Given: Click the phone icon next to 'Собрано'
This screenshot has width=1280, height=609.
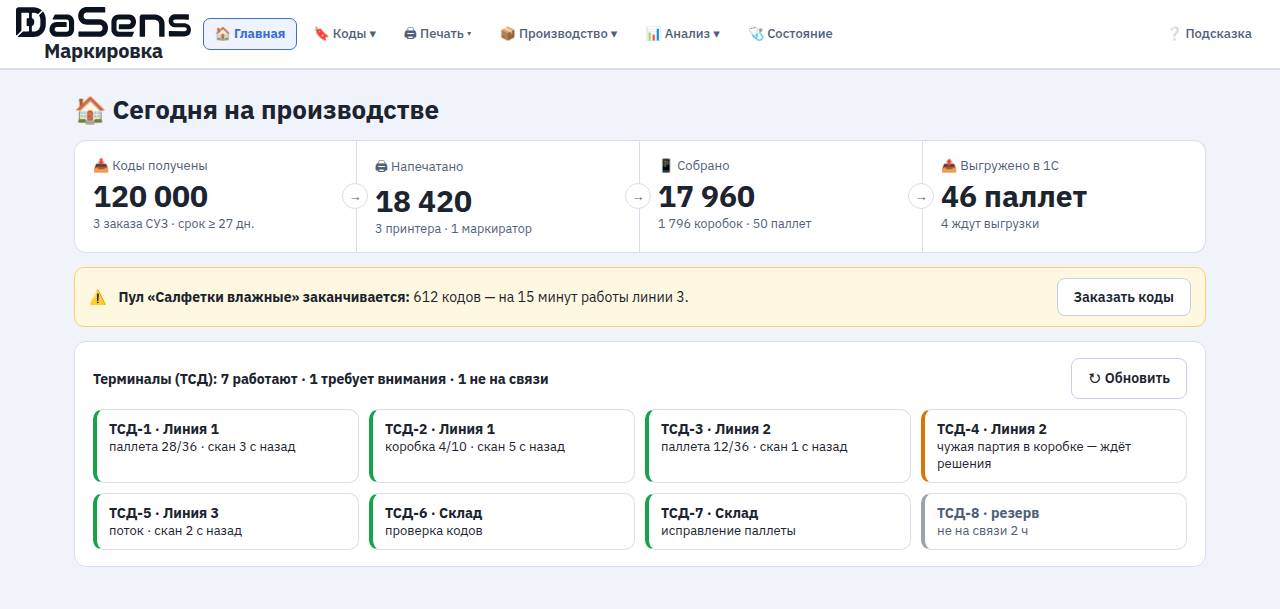Looking at the screenshot, I should [666, 166].
